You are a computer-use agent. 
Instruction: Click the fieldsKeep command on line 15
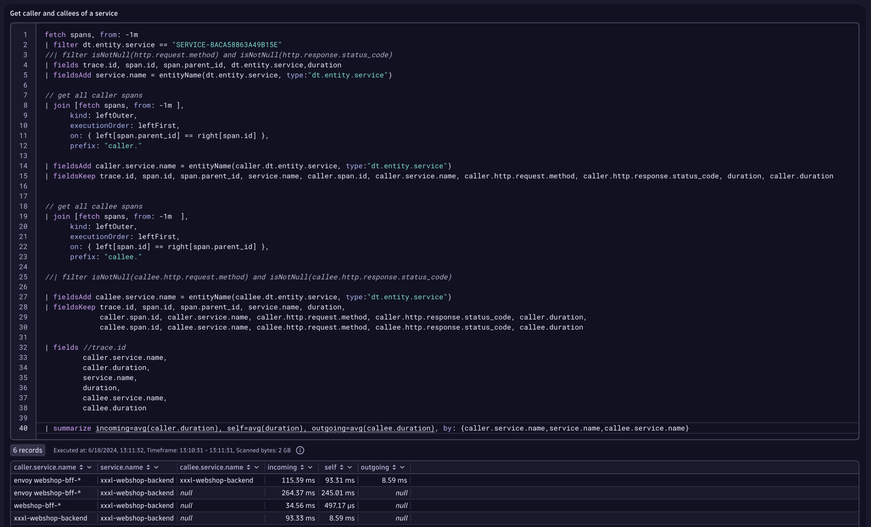click(x=74, y=176)
